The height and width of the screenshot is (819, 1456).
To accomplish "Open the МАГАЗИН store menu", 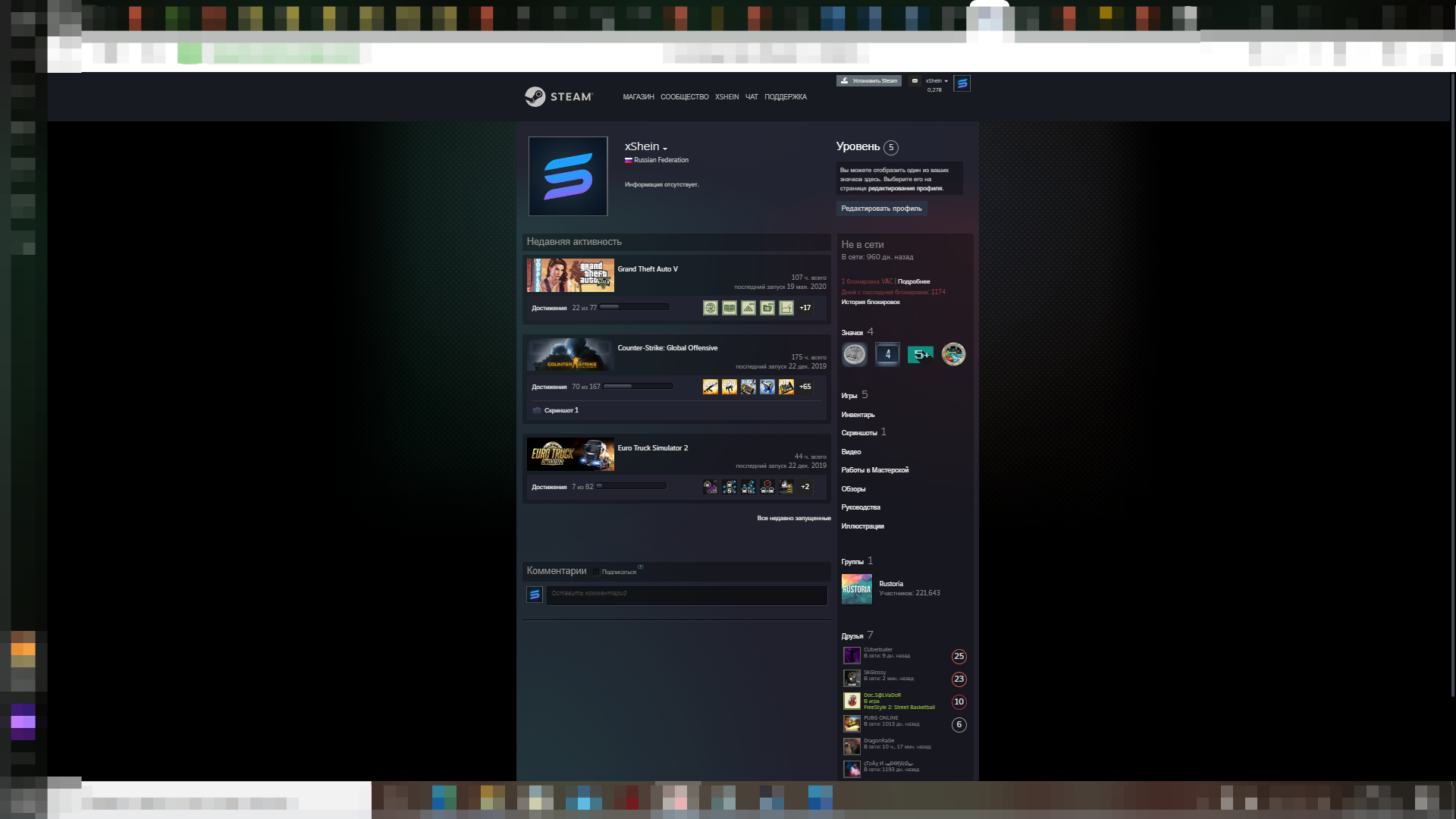I will 639,97.
